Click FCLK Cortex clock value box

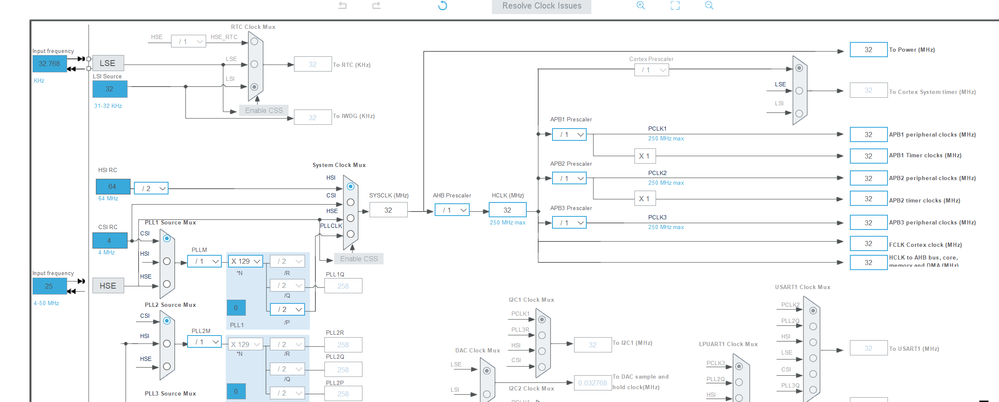868,244
